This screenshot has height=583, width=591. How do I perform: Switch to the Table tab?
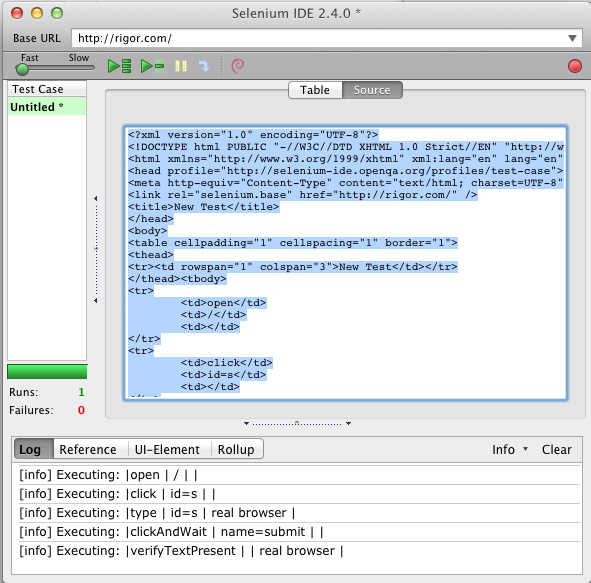315,90
